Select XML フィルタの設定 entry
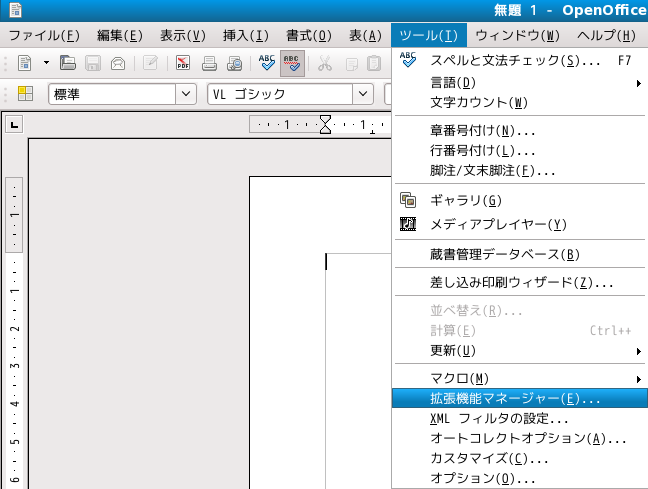This screenshot has height=489, width=648. coord(520,419)
